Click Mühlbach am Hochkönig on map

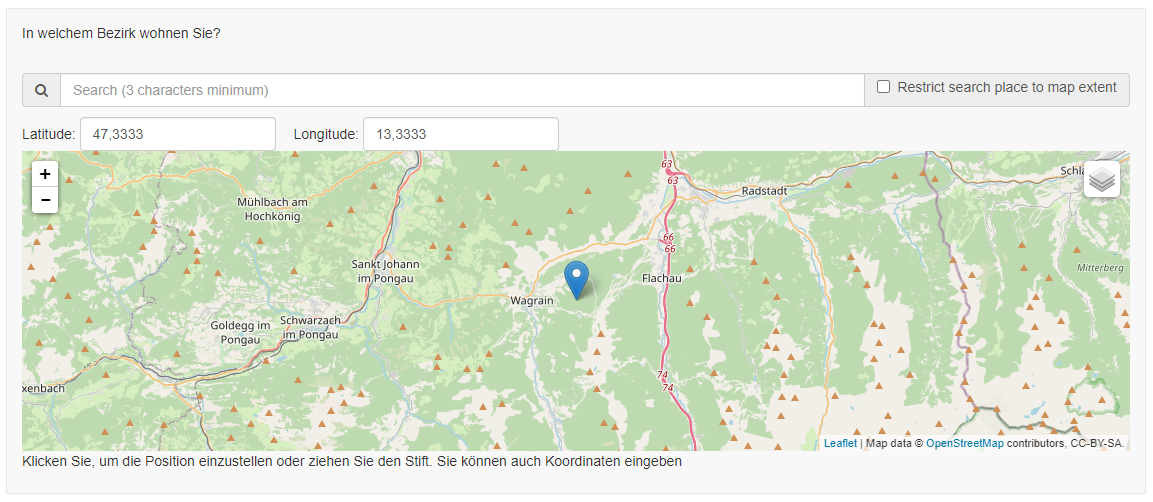pos(273,208)
